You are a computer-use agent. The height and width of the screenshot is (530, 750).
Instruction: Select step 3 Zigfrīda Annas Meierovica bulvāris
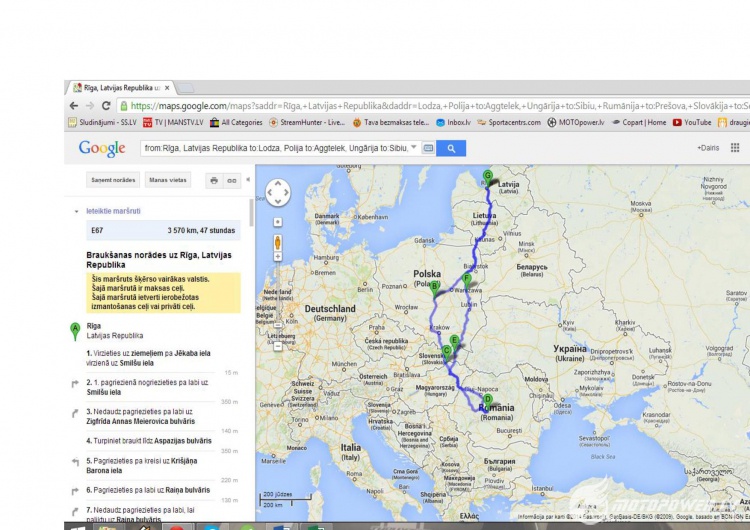(x=142, y=417)
